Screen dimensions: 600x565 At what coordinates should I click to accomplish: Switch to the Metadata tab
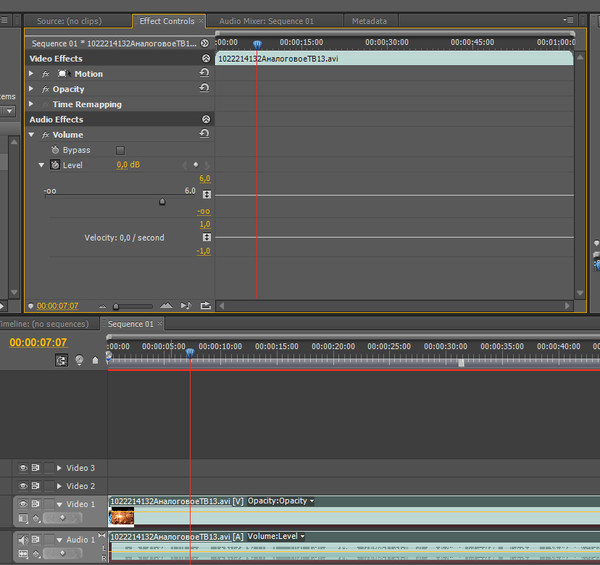369,21
